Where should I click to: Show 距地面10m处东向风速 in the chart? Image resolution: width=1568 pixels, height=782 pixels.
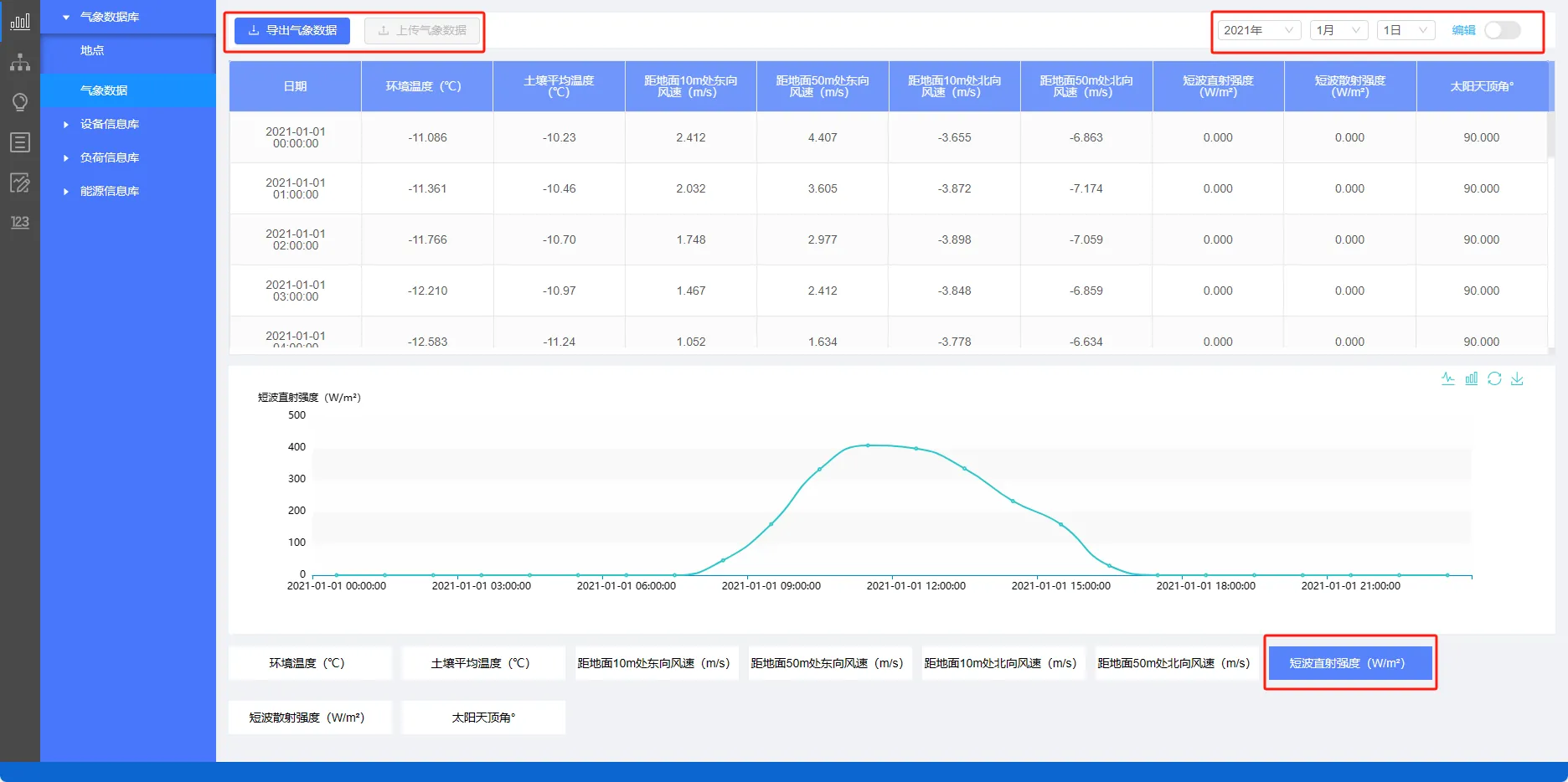pos(657,663)
